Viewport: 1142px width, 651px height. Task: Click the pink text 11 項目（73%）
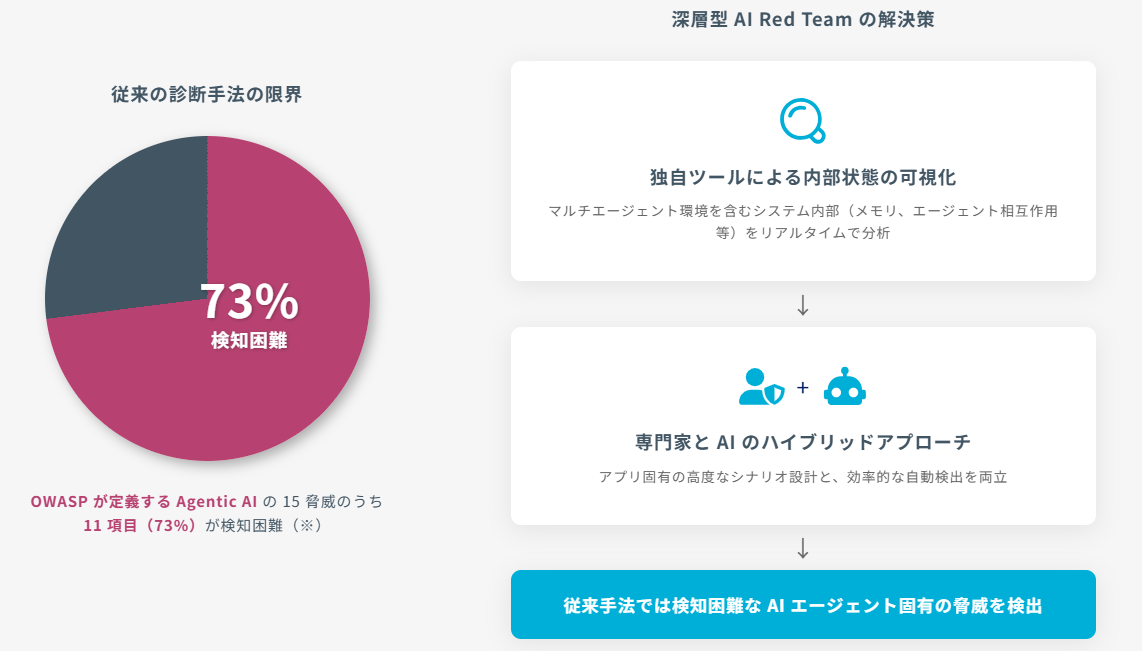tap(141, 525)
